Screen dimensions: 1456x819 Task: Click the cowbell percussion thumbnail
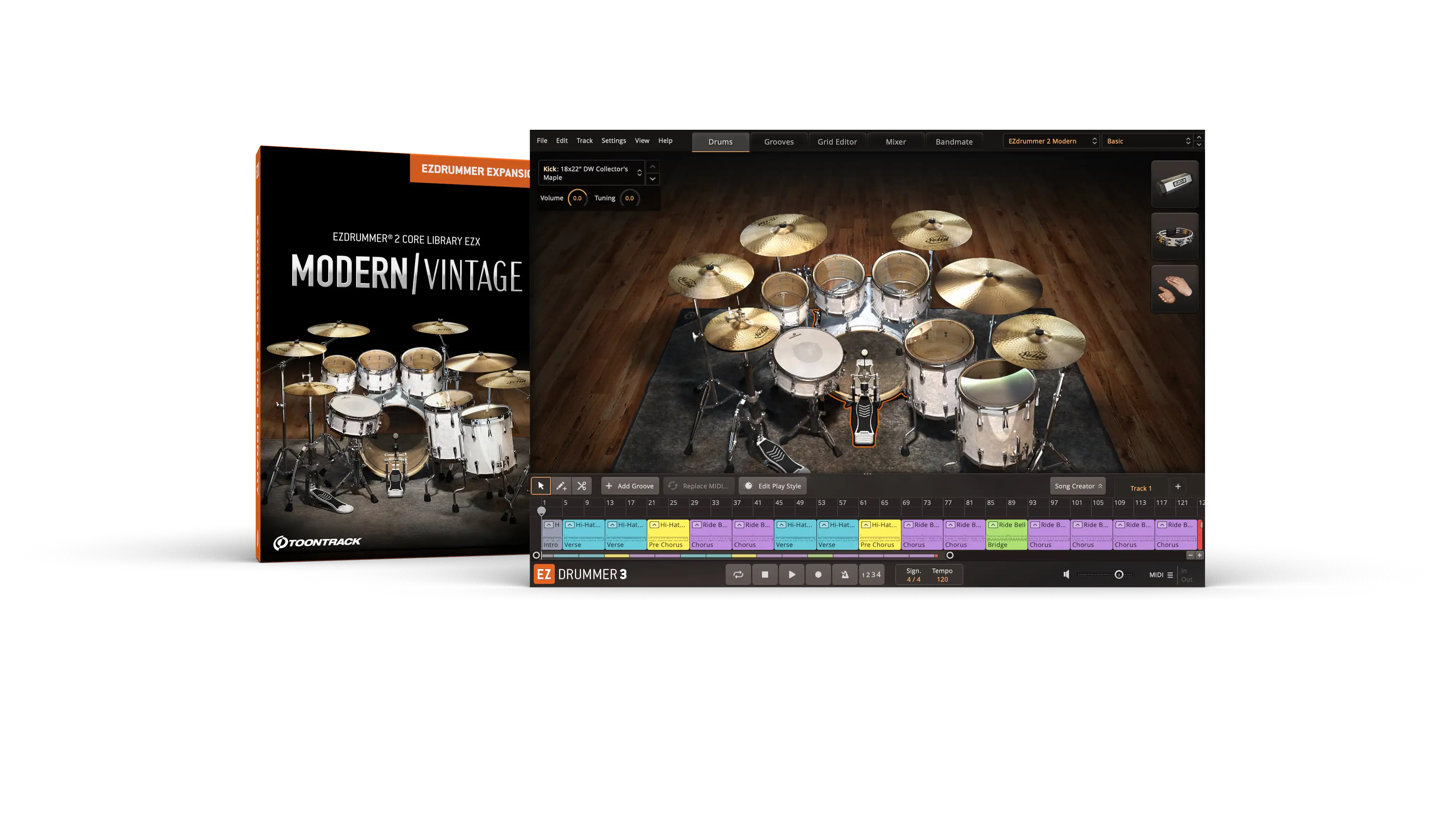[1174, 184]
